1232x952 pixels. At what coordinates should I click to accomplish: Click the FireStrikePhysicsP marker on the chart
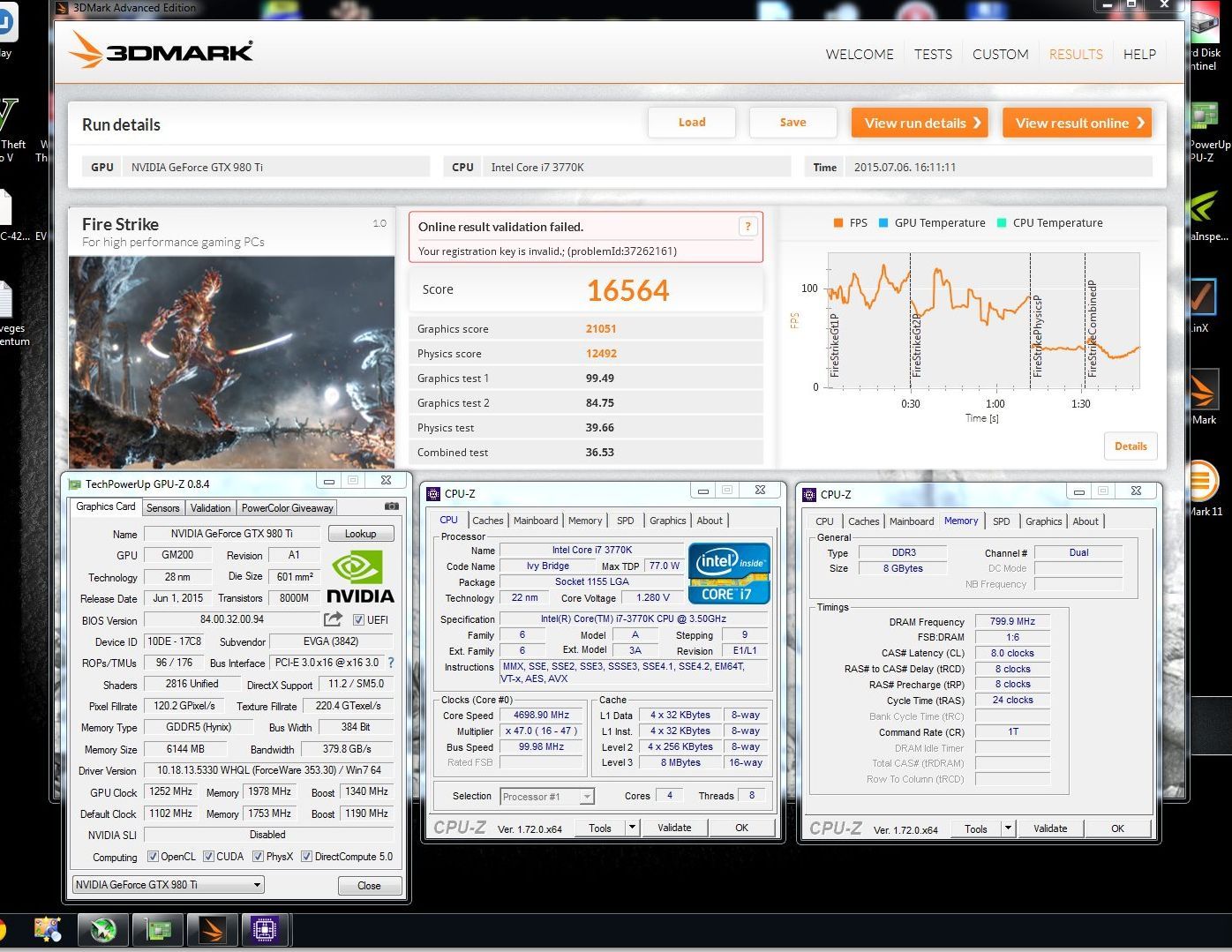[1037, 336]
